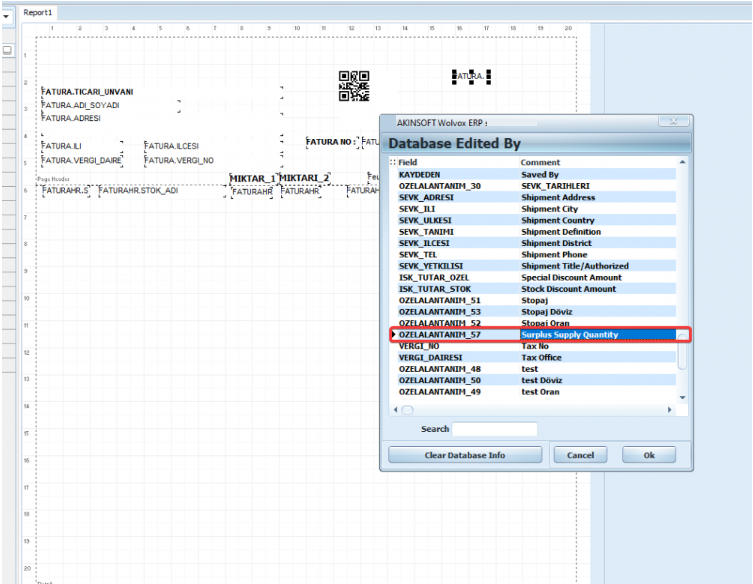Select the SEVK_YETKILISI row

537,266
